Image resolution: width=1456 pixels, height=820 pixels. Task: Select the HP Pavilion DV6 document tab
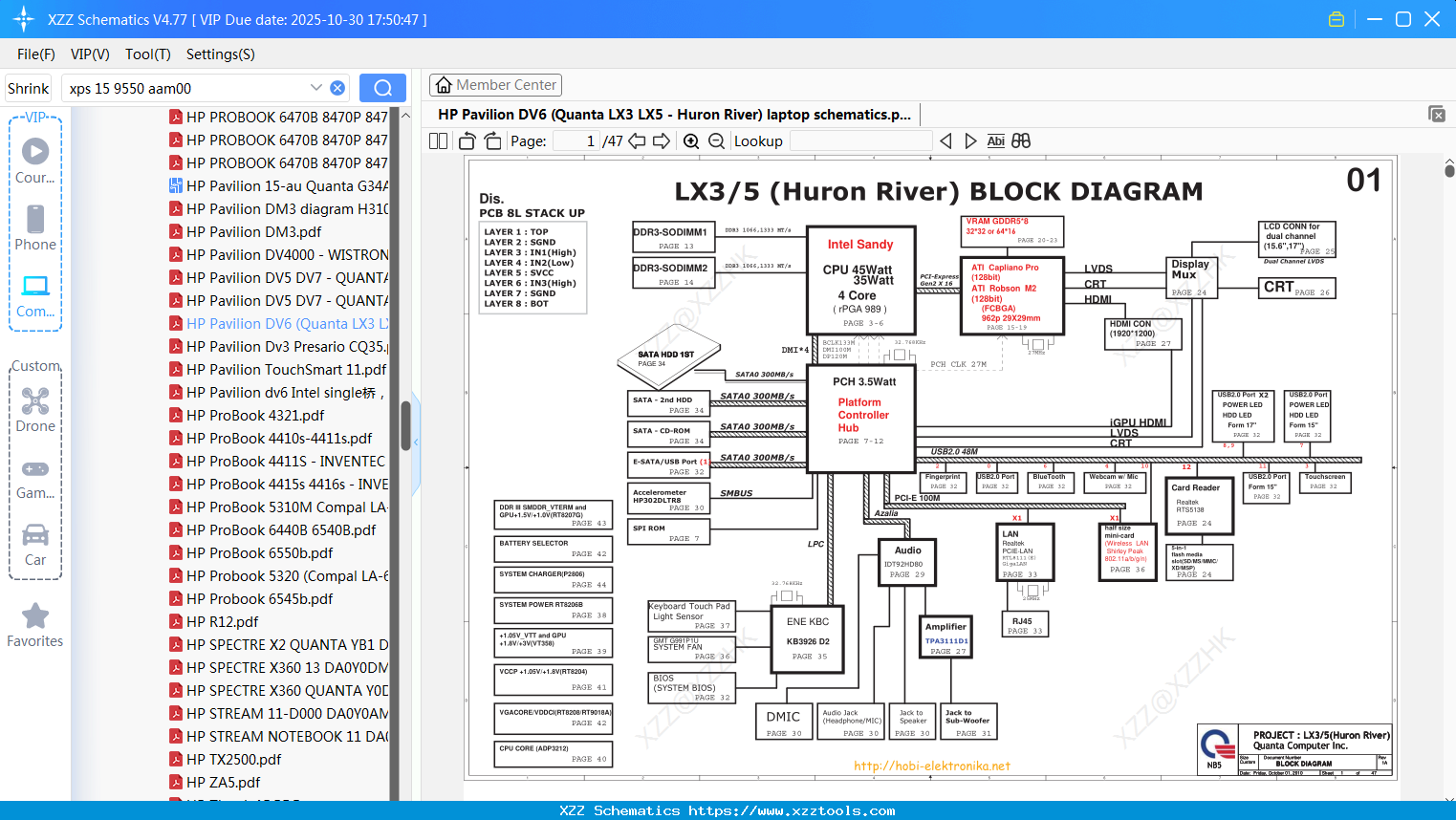tap(675, 115)
